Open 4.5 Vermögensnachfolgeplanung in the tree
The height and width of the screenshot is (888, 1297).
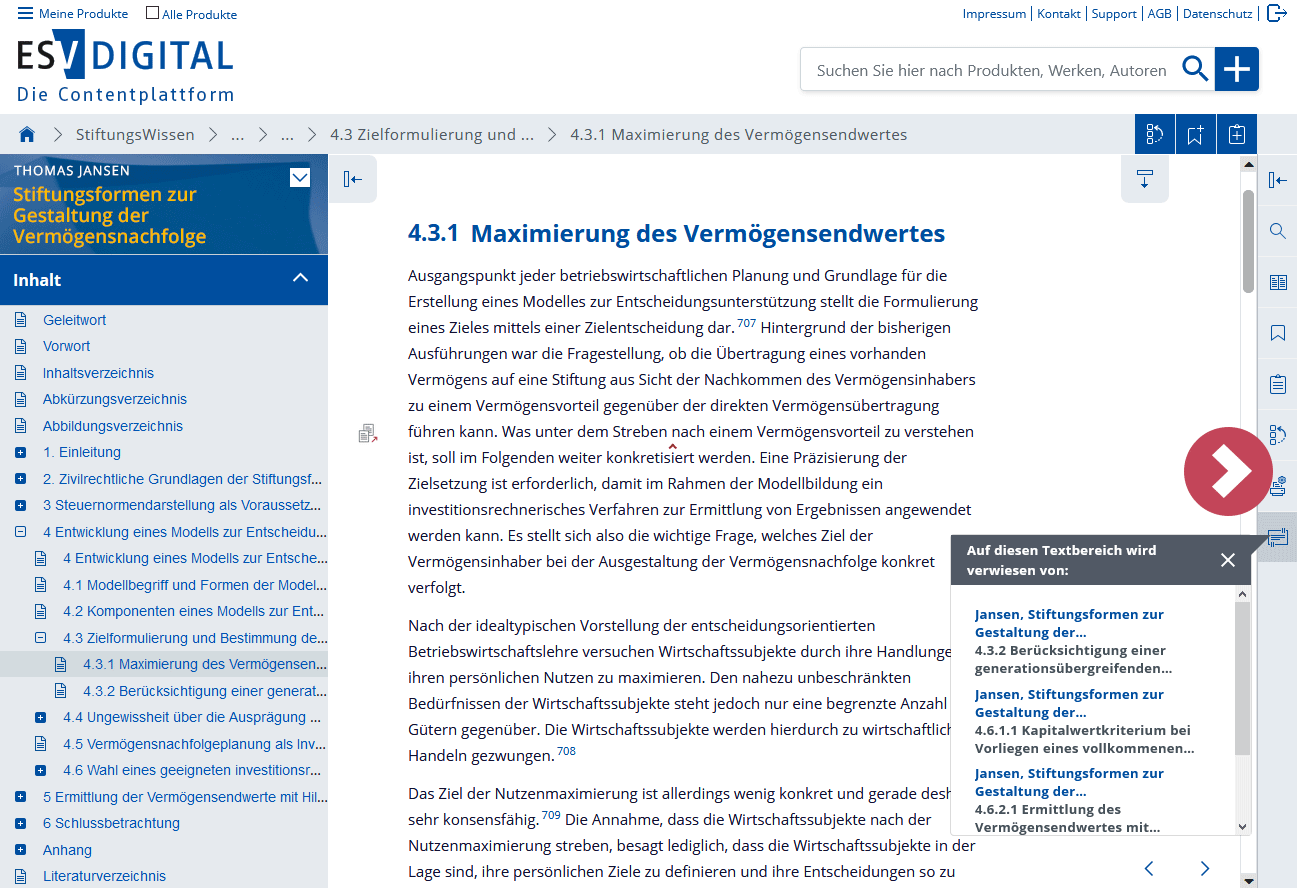pyautogui.click(x=194, y=744)
